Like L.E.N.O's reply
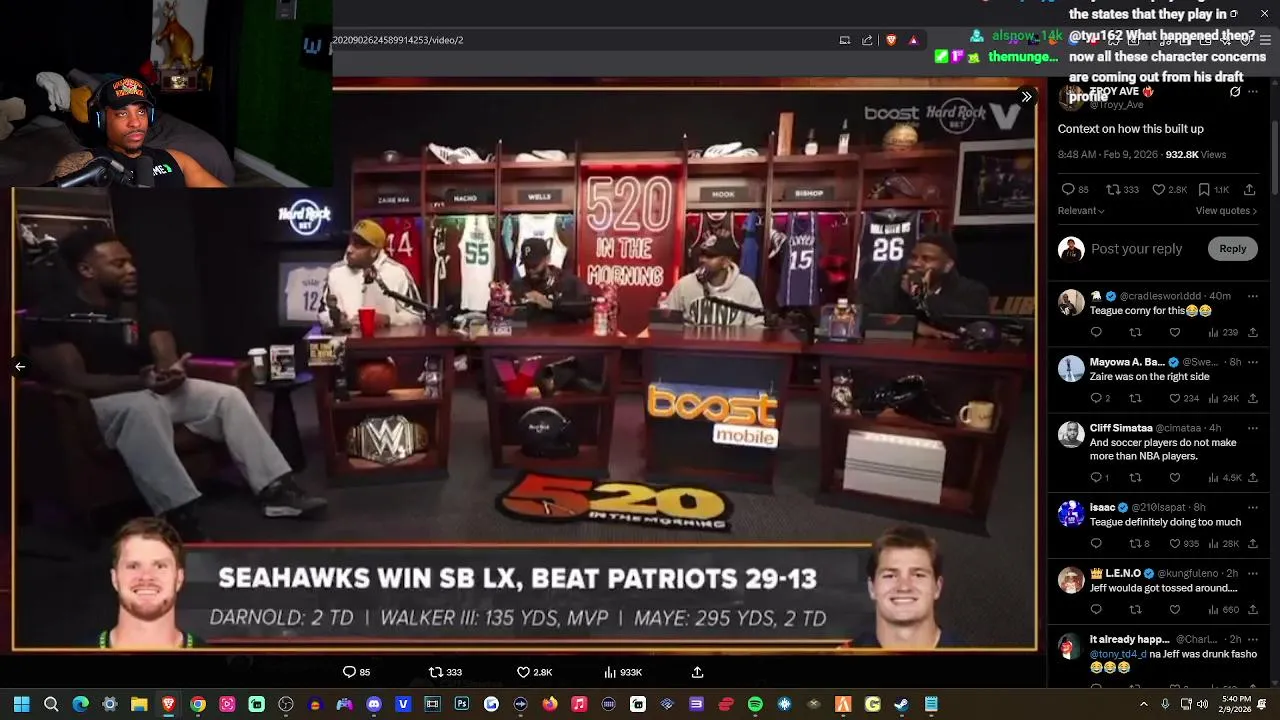This screenshot has height=720, width=1280. tap(1175, 609)
